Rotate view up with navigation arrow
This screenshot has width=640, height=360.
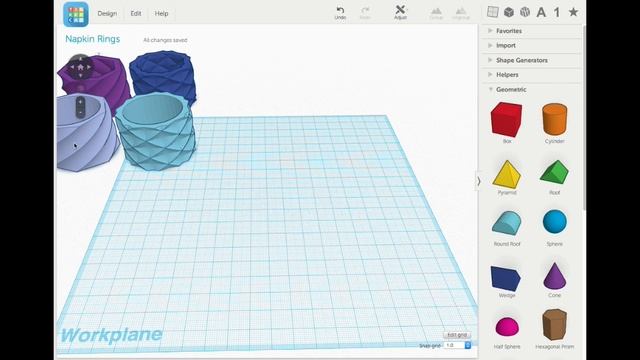[x=80, y=59]
